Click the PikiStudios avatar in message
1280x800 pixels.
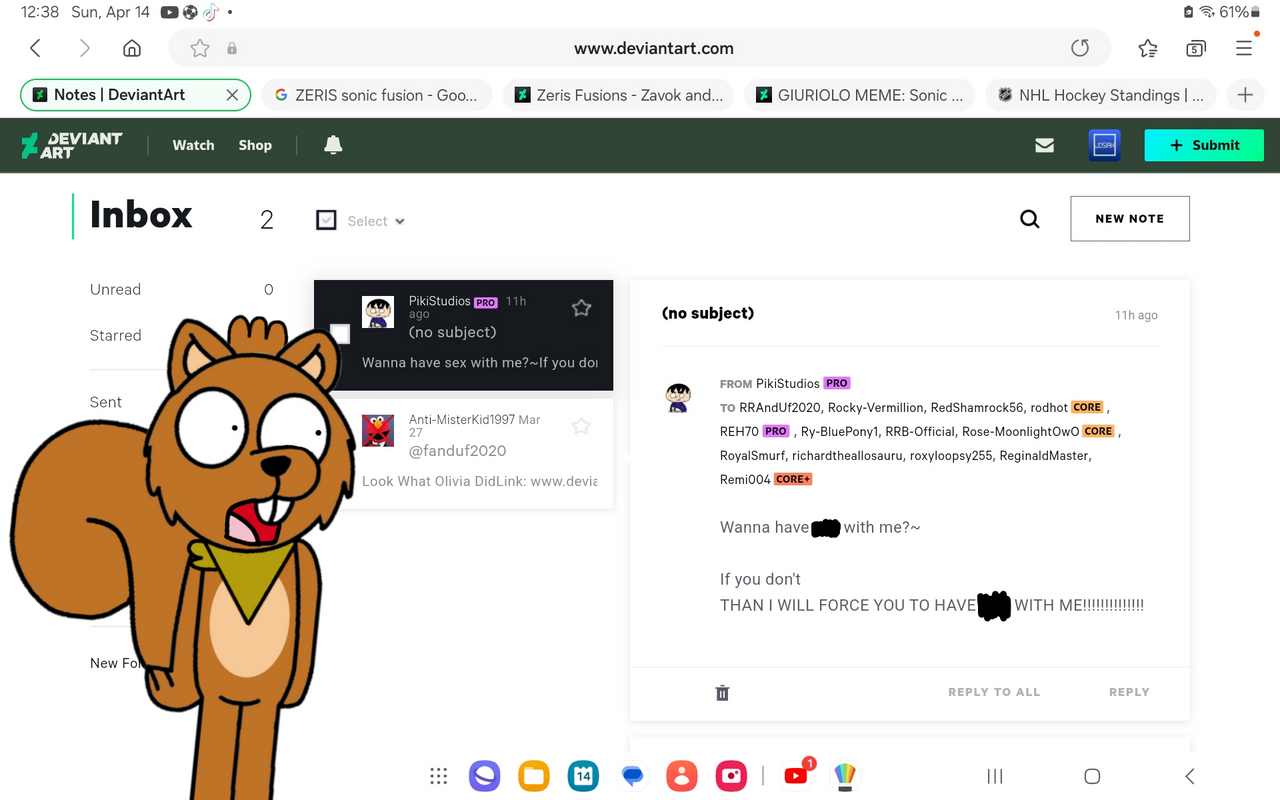tap(679, 397)
